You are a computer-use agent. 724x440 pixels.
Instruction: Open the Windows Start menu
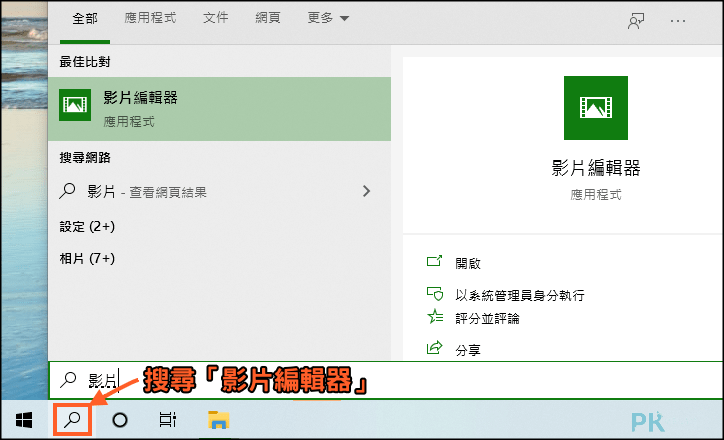(x=24, y=420)
